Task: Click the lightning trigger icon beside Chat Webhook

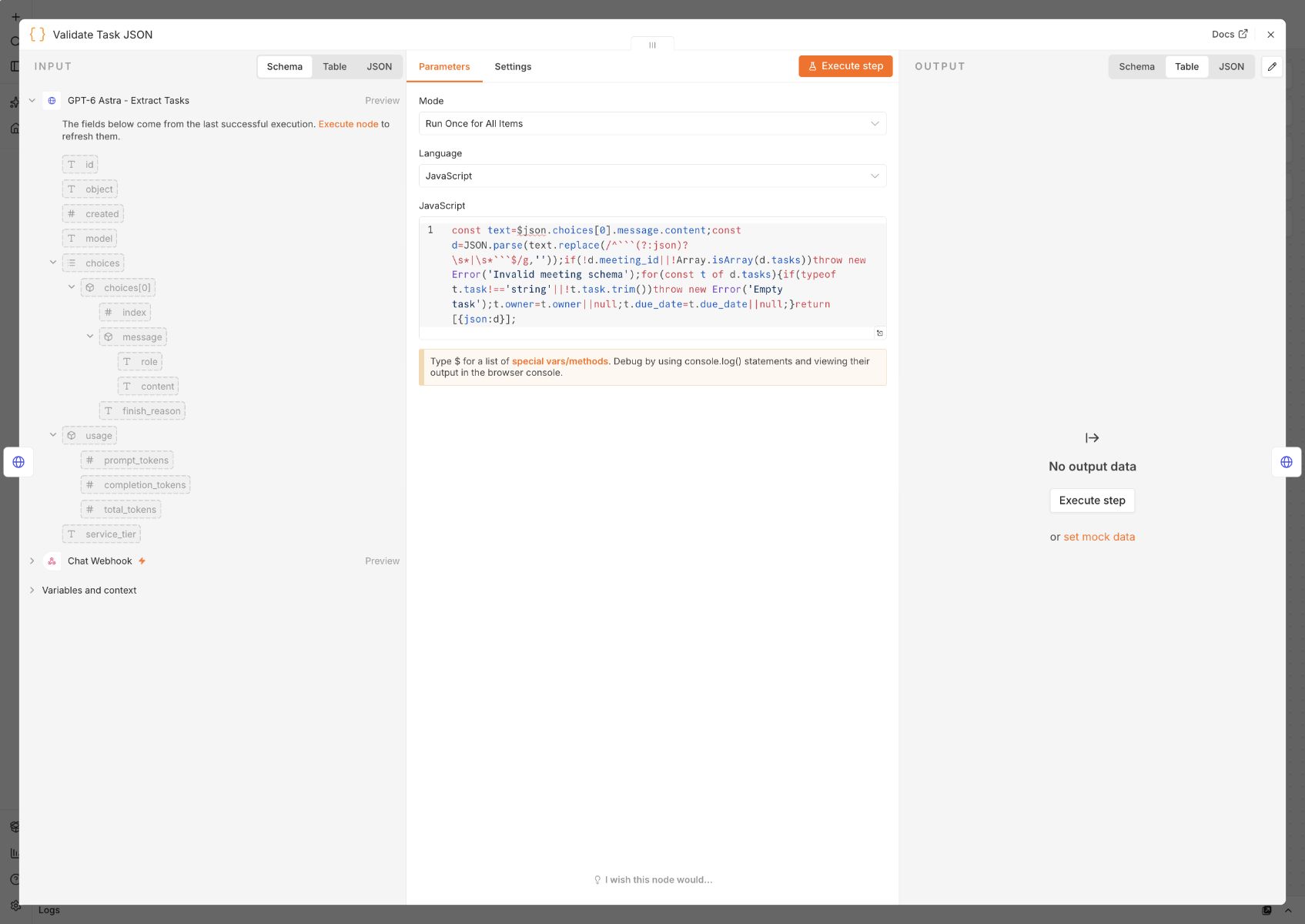Action: pos(142,561)
